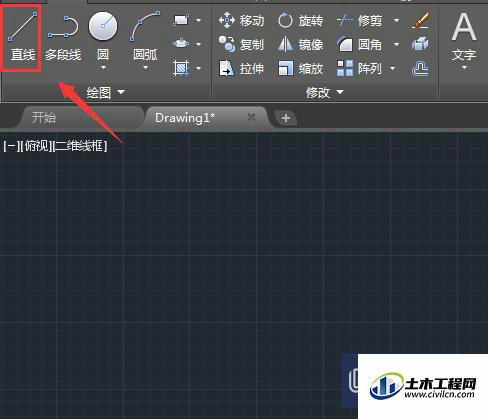Activate the Rotate (旋转) tool

(x=300, y=21)
